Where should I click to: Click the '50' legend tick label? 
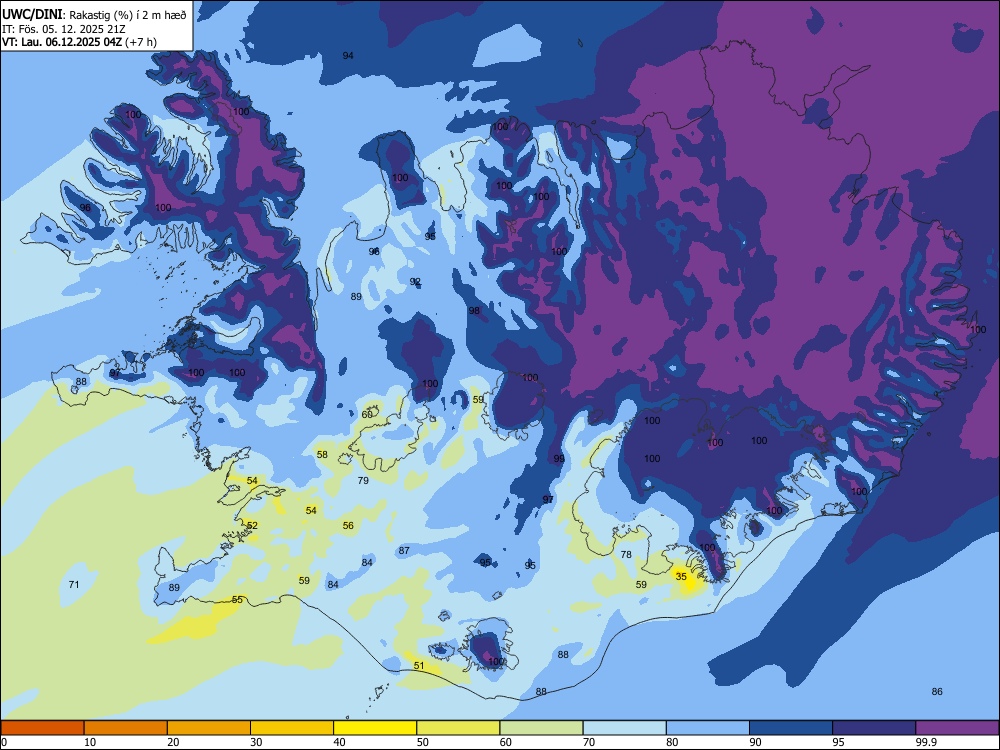pos(423,742)
